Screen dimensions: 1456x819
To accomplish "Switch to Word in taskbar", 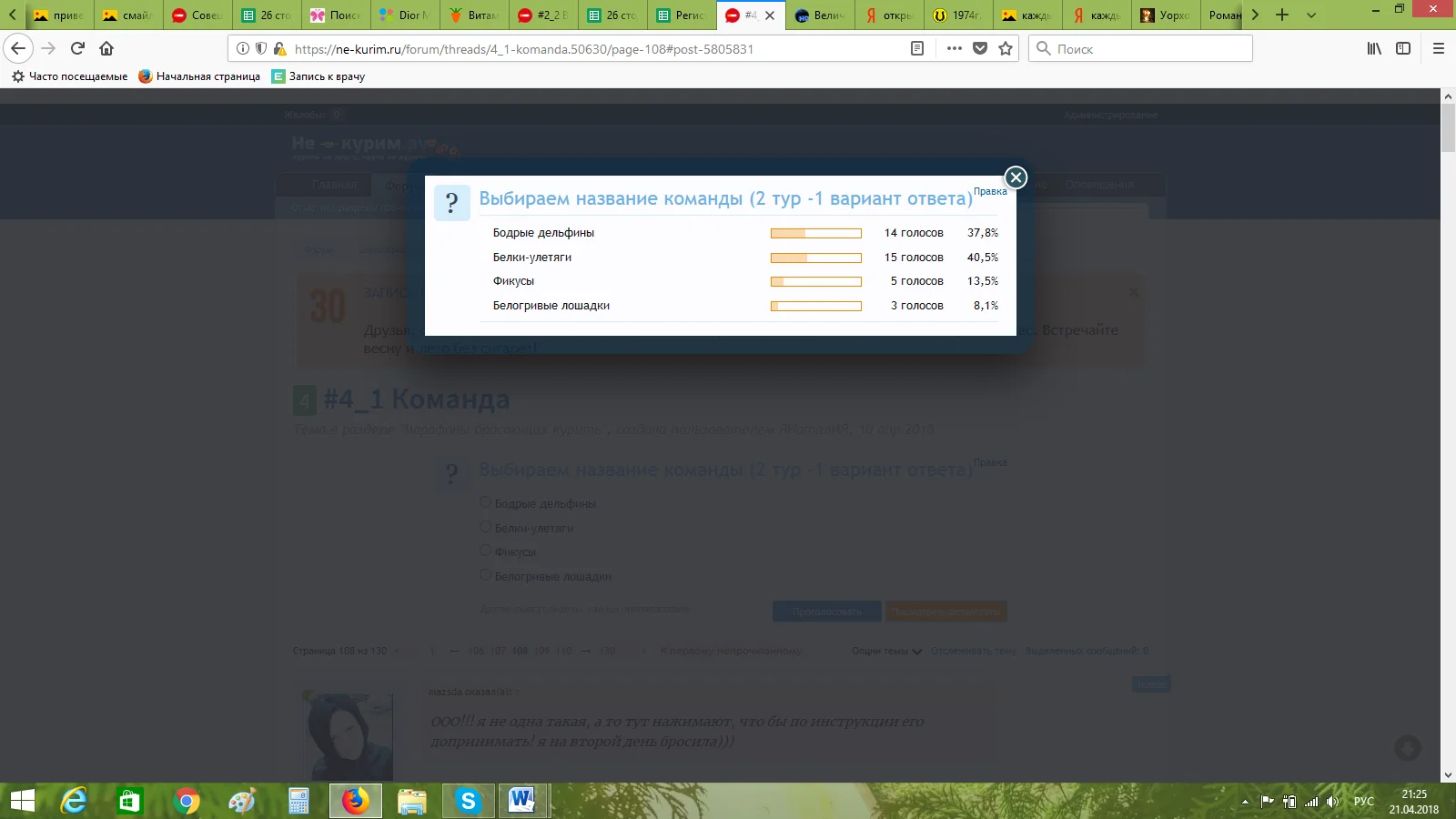I will click(x=523, y=801).
